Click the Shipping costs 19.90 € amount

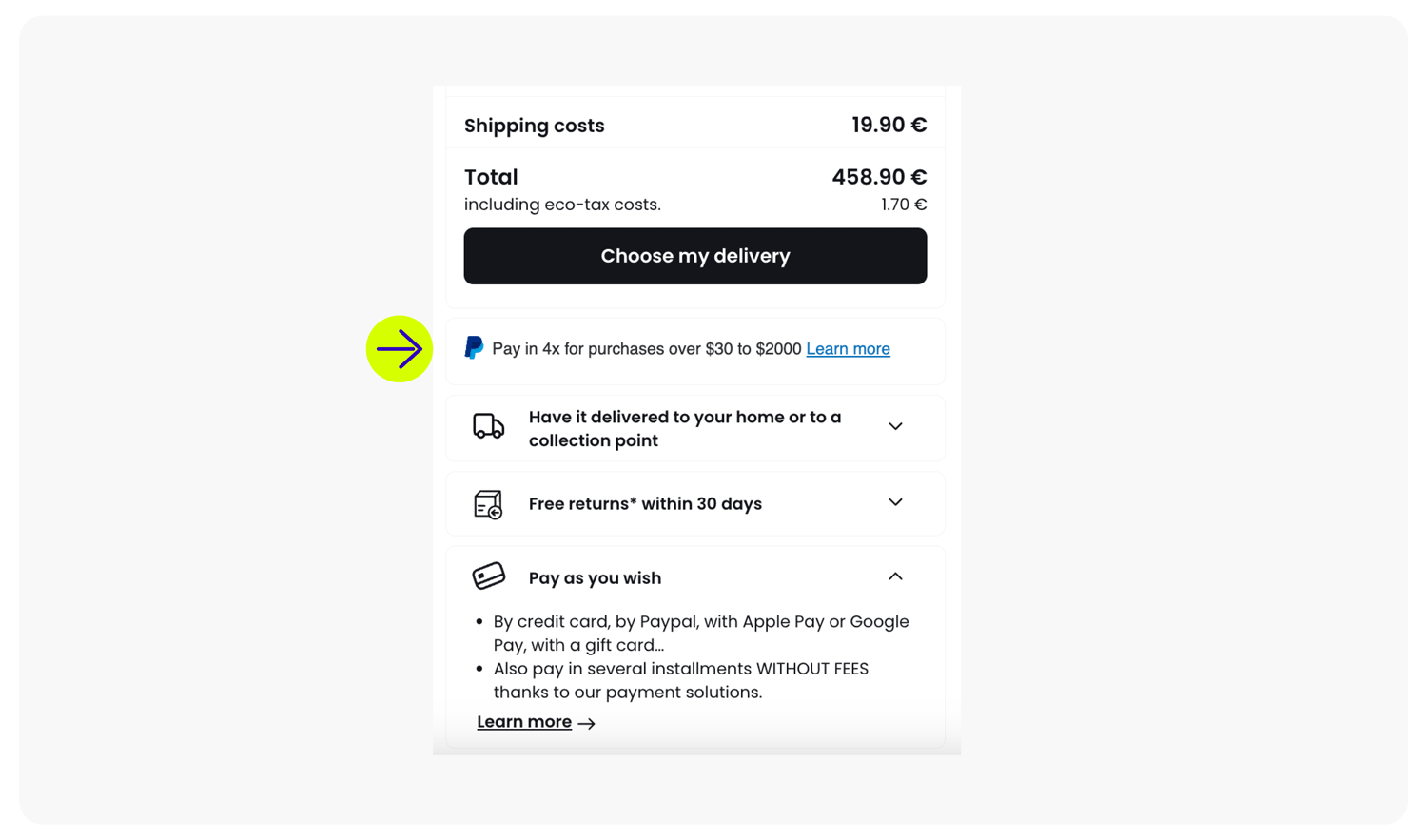point(889,125)
